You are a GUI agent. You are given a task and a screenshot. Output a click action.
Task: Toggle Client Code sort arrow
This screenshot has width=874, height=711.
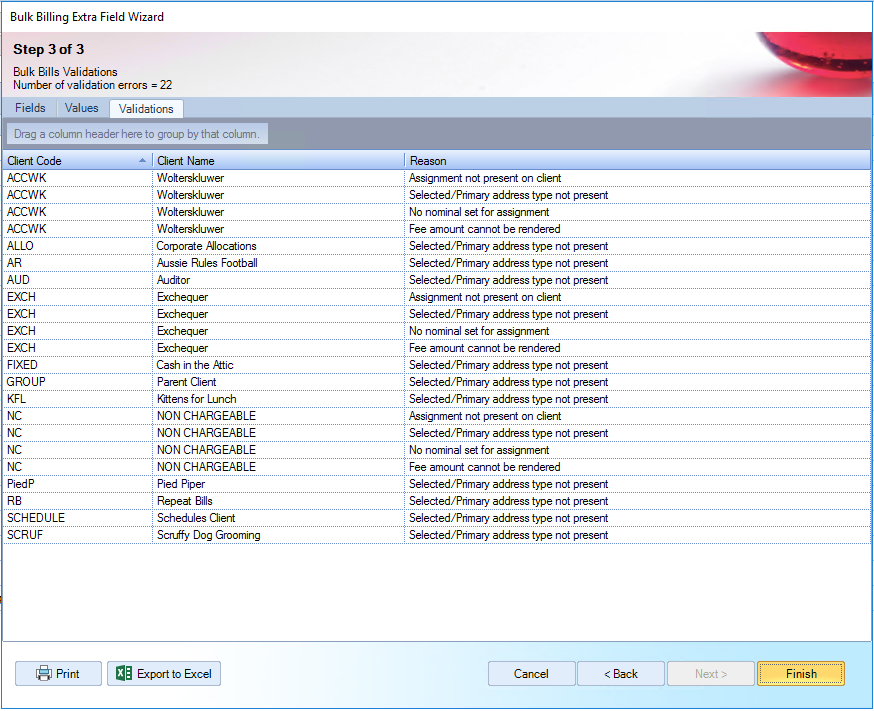click(142, 160)
